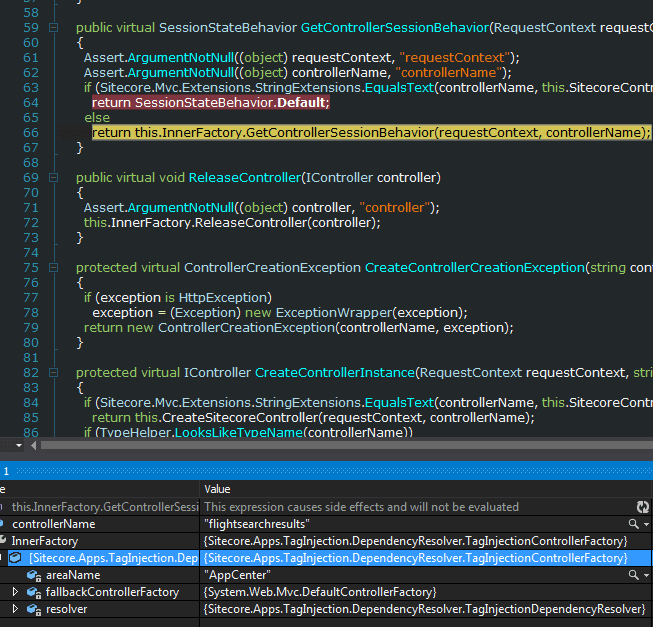Select the controllerName watch row

click(54, 524)
